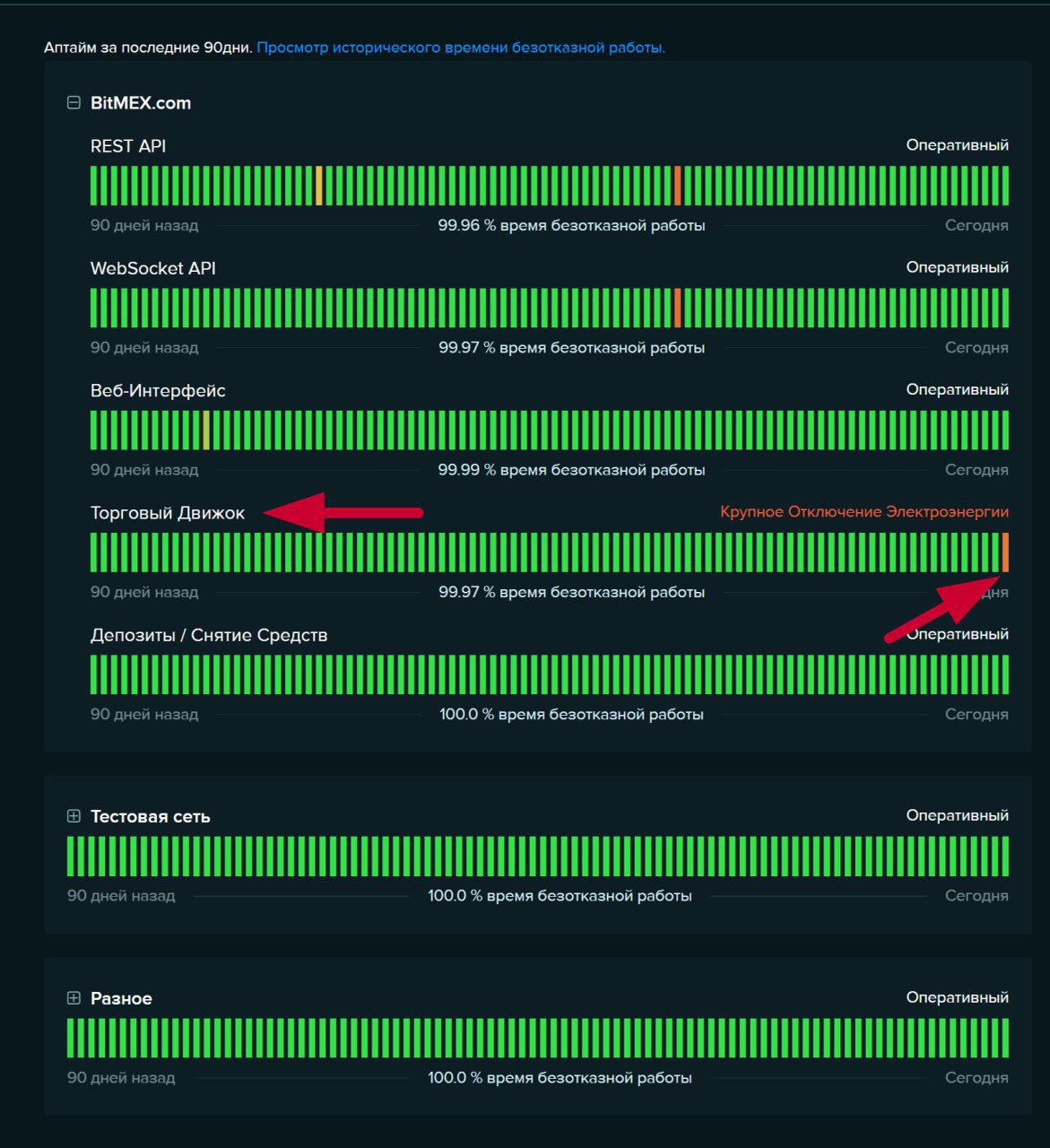Click 90 дней назад label under REST API
The image size is (1050, 1148).
[144, 226]
